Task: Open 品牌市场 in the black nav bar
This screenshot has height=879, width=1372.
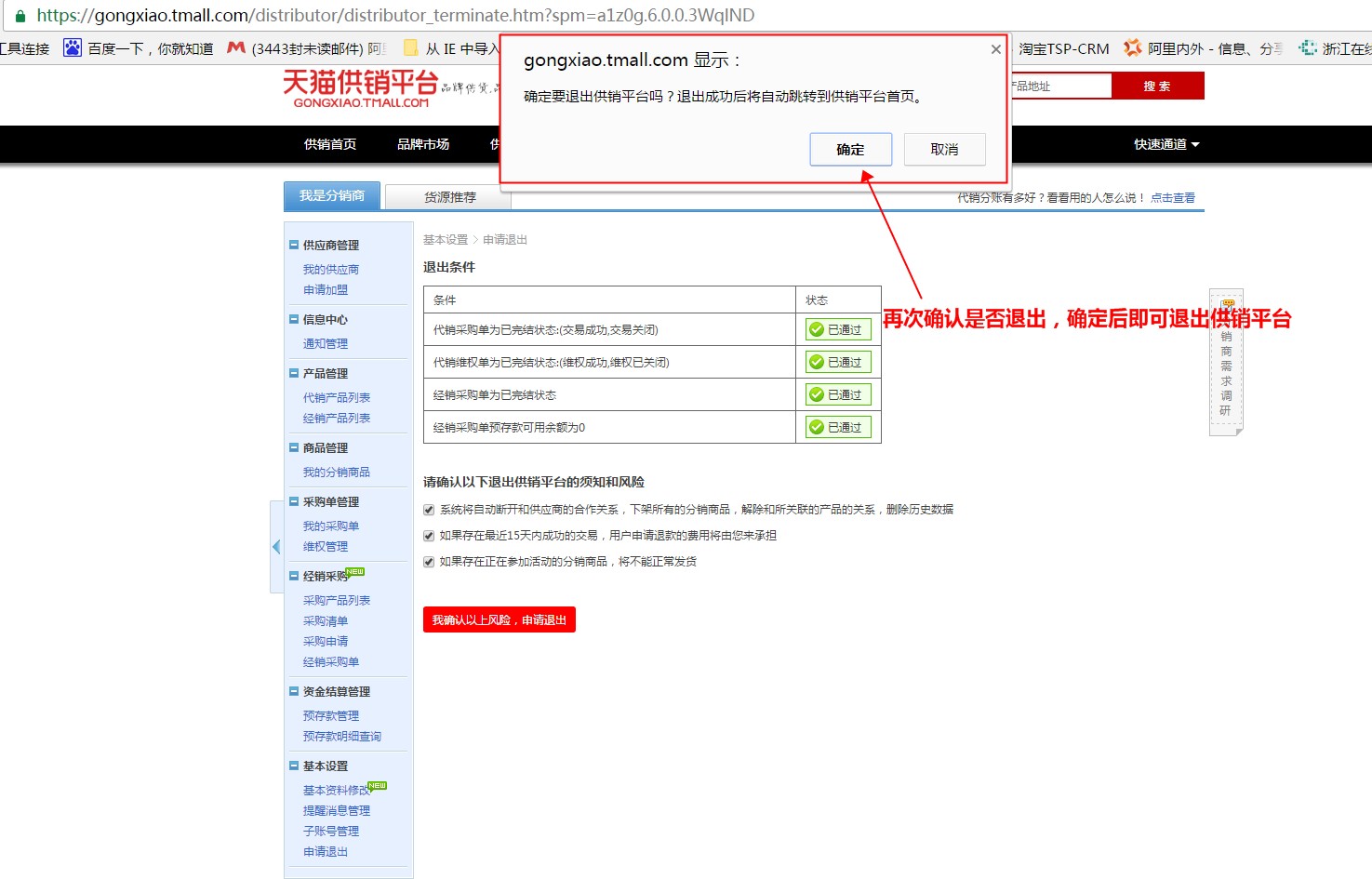Action: click(x=423, y=144)
